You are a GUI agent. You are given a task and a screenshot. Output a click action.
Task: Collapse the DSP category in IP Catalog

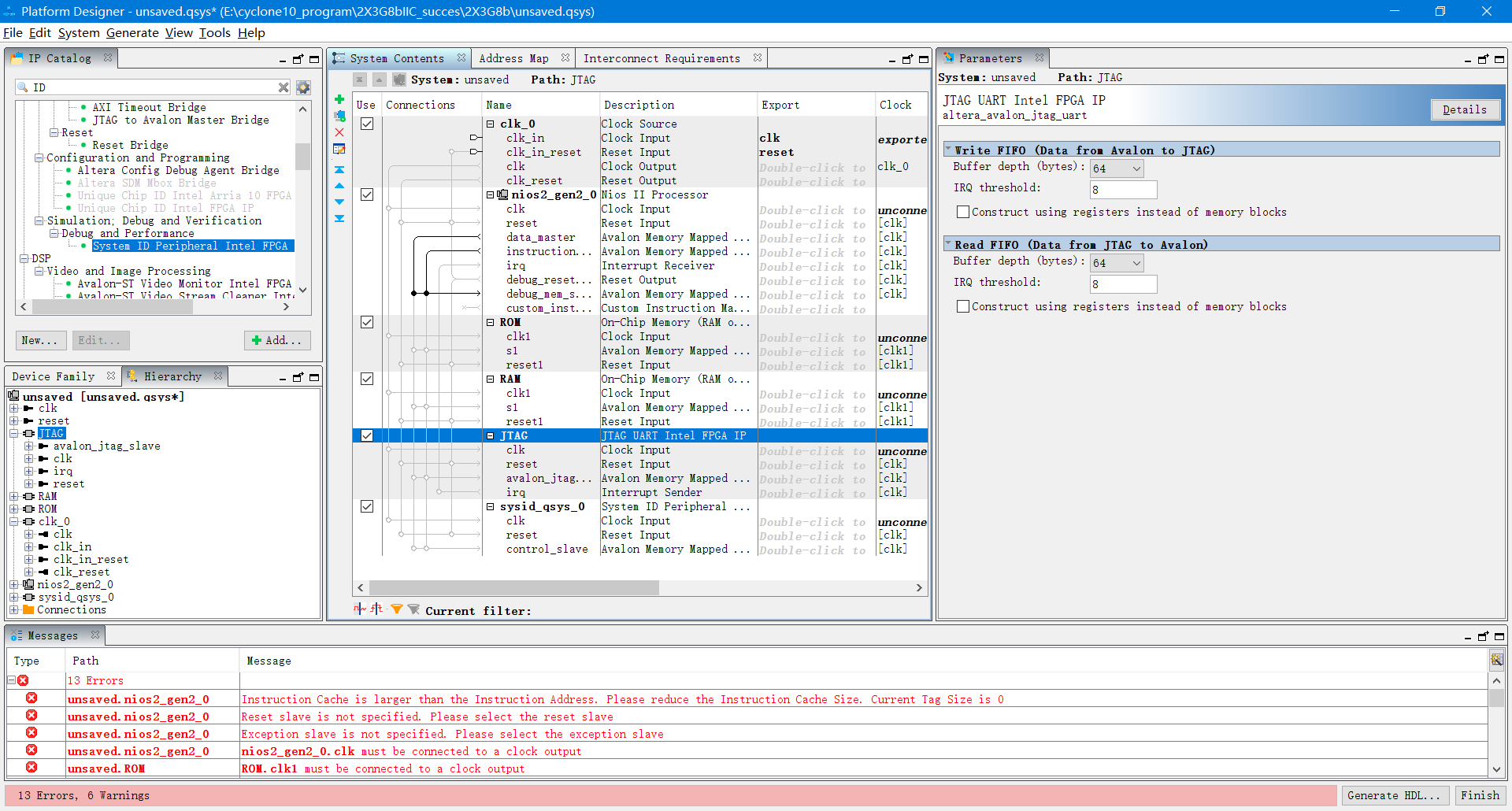tap(24, 258)
